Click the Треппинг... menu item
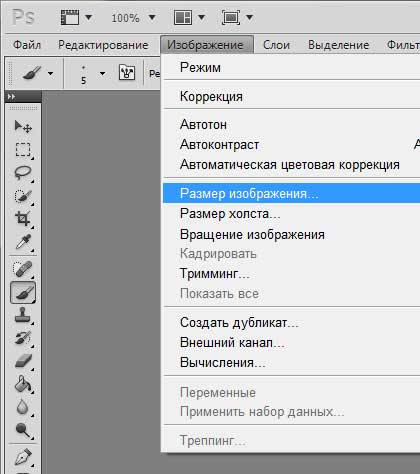420x474 pixels. [291, 441]
